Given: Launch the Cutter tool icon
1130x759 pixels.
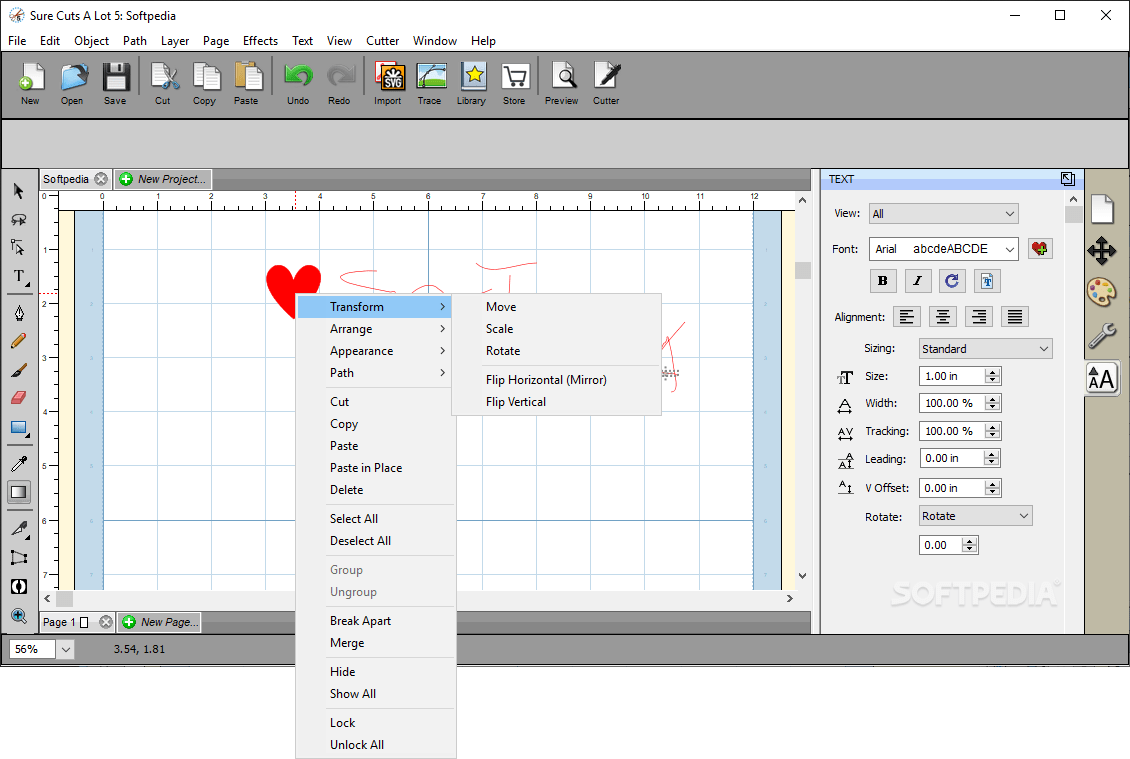Looking at the screenshot, I should [607, 84].
